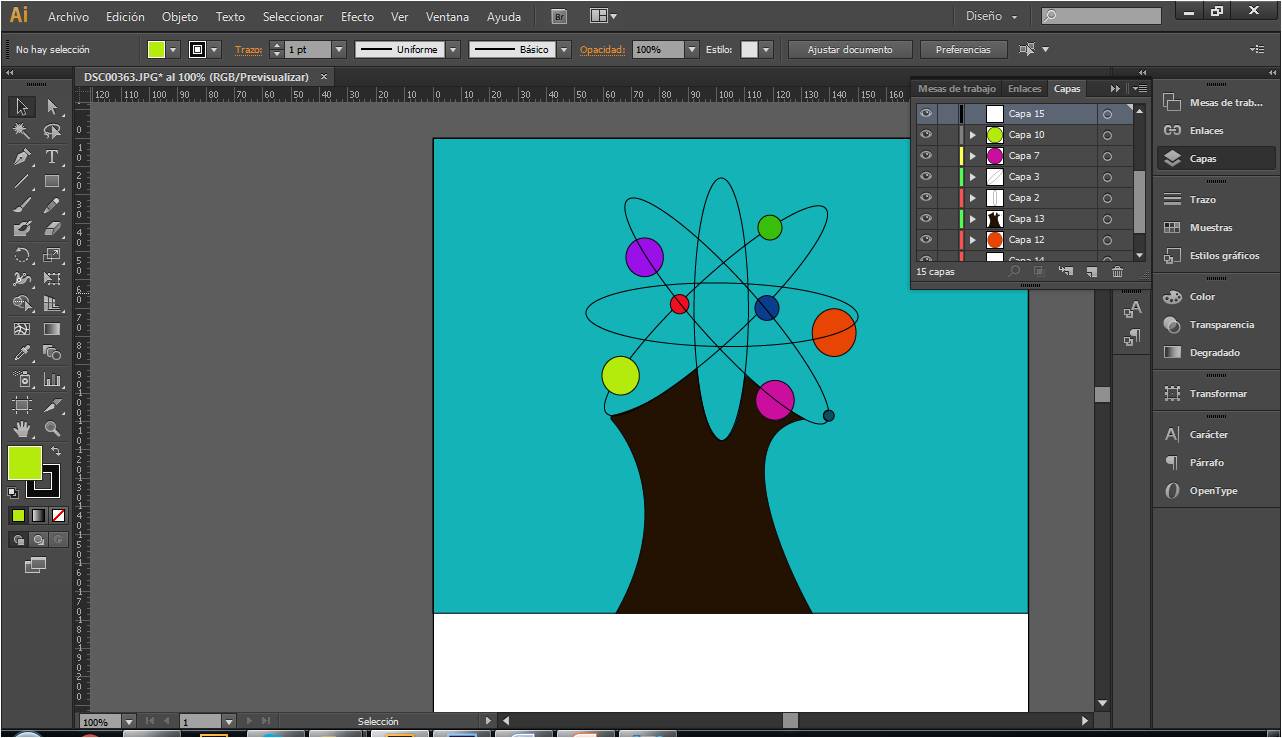
Task: Open the Diseño workspace switcher
Action: tap(991, 16)
